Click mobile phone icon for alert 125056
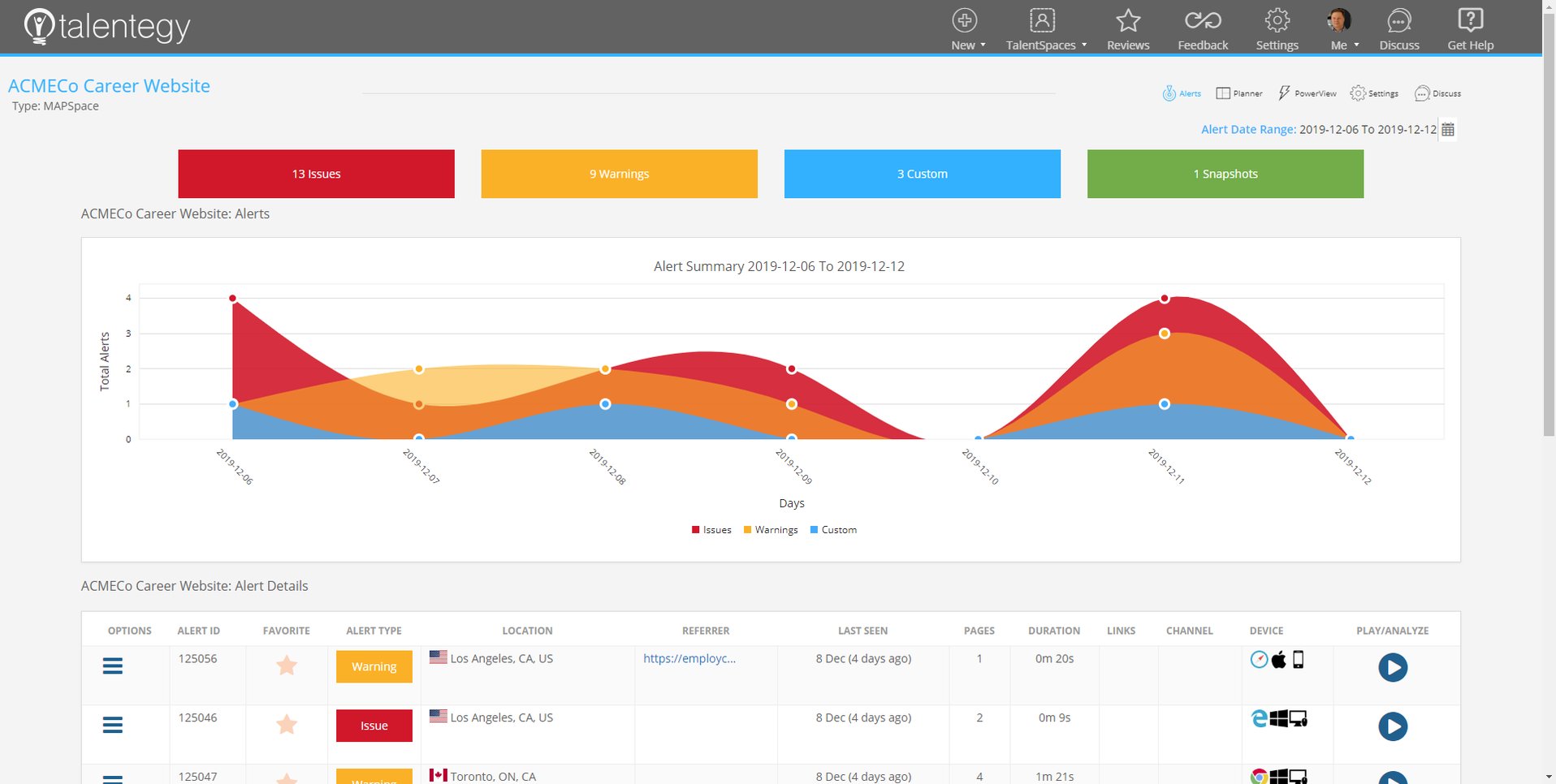 click(x=1298, y=659)
